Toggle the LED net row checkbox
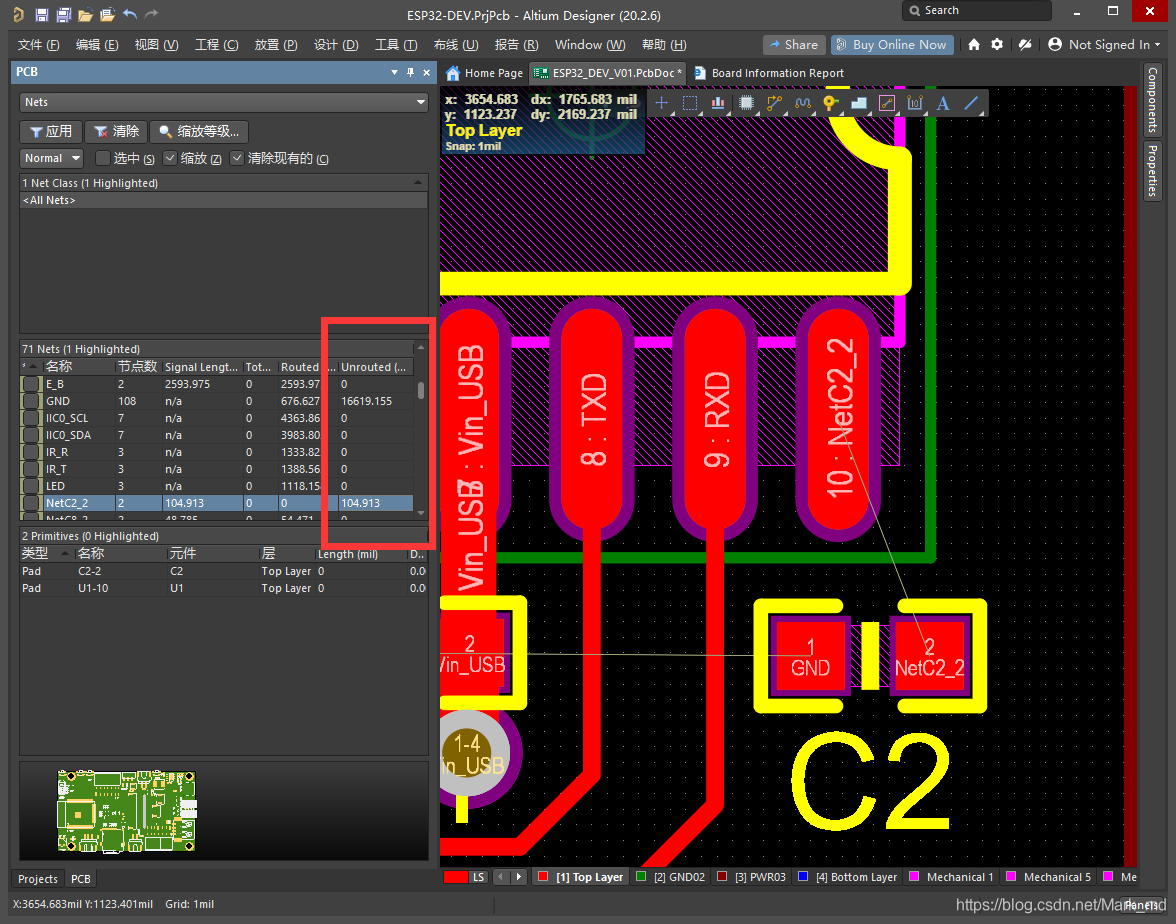The image size is (1176, 924). tap(31, 486)
